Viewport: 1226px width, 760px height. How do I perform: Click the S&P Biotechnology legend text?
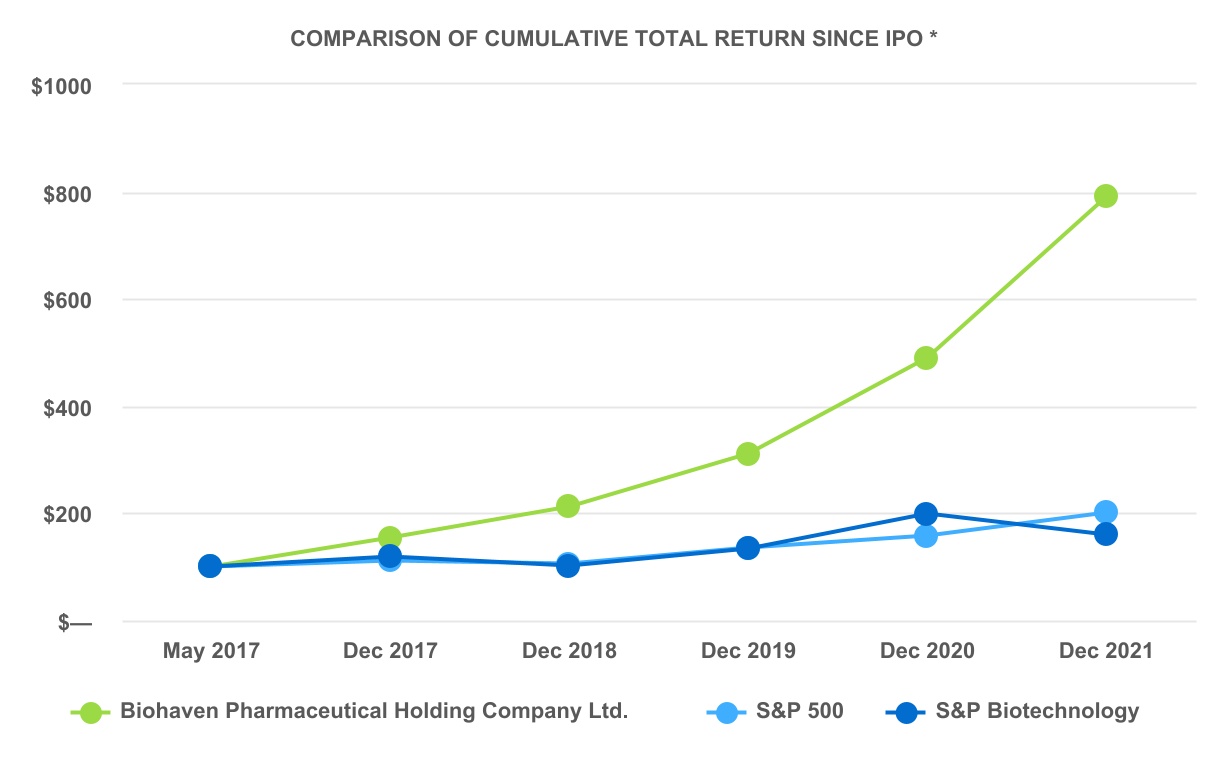tap(1037, 712)
